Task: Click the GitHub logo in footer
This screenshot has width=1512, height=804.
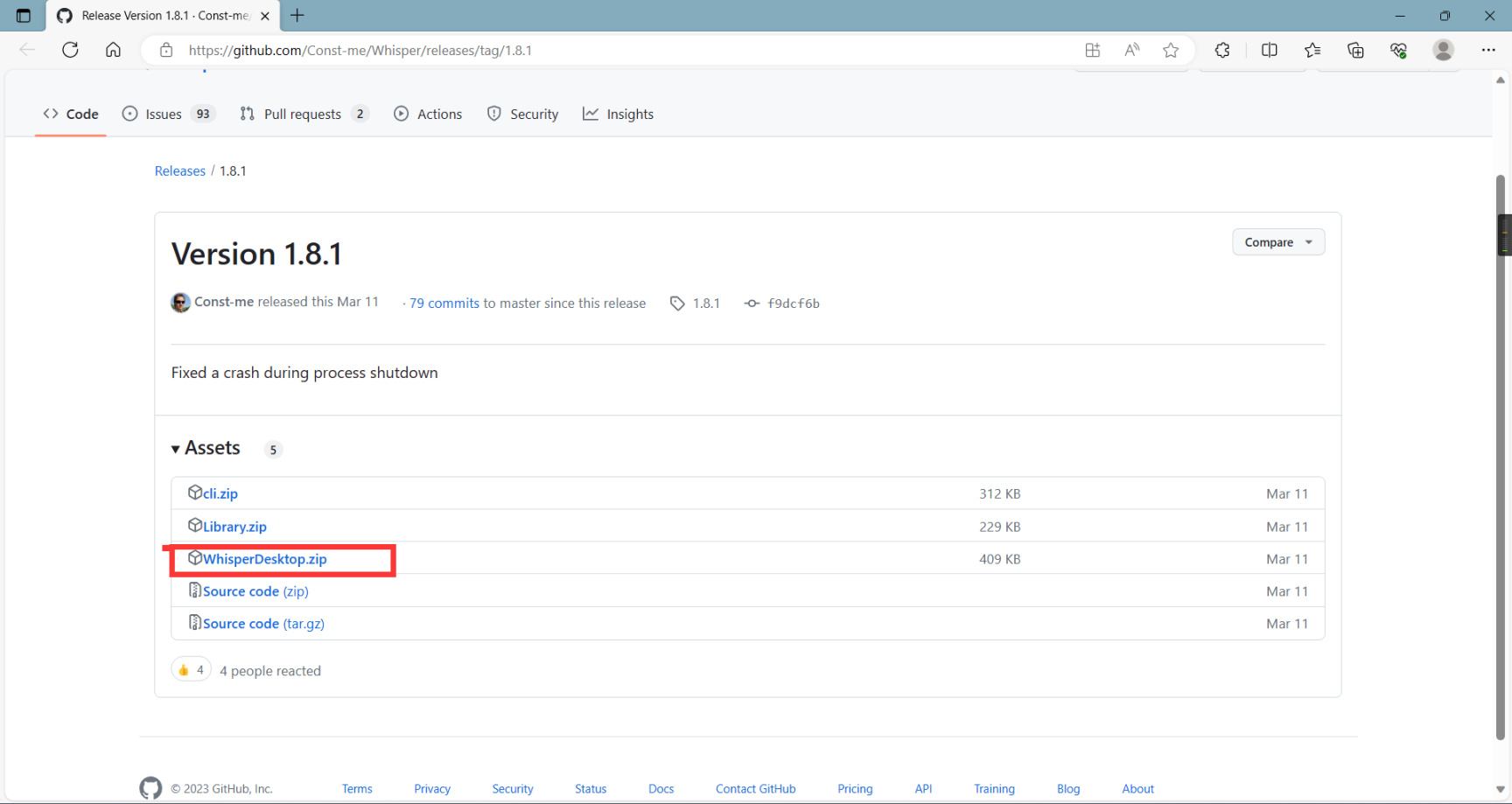Action: point(150,788)
